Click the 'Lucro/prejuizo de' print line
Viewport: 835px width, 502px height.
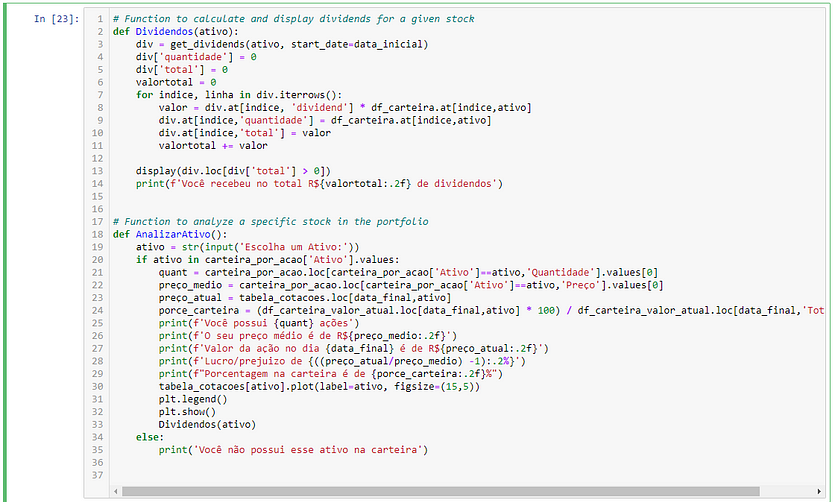click(342, 361)
